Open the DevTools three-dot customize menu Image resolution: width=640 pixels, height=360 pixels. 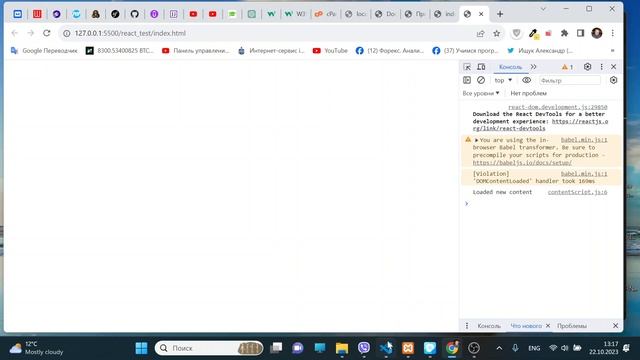(601, 67)
